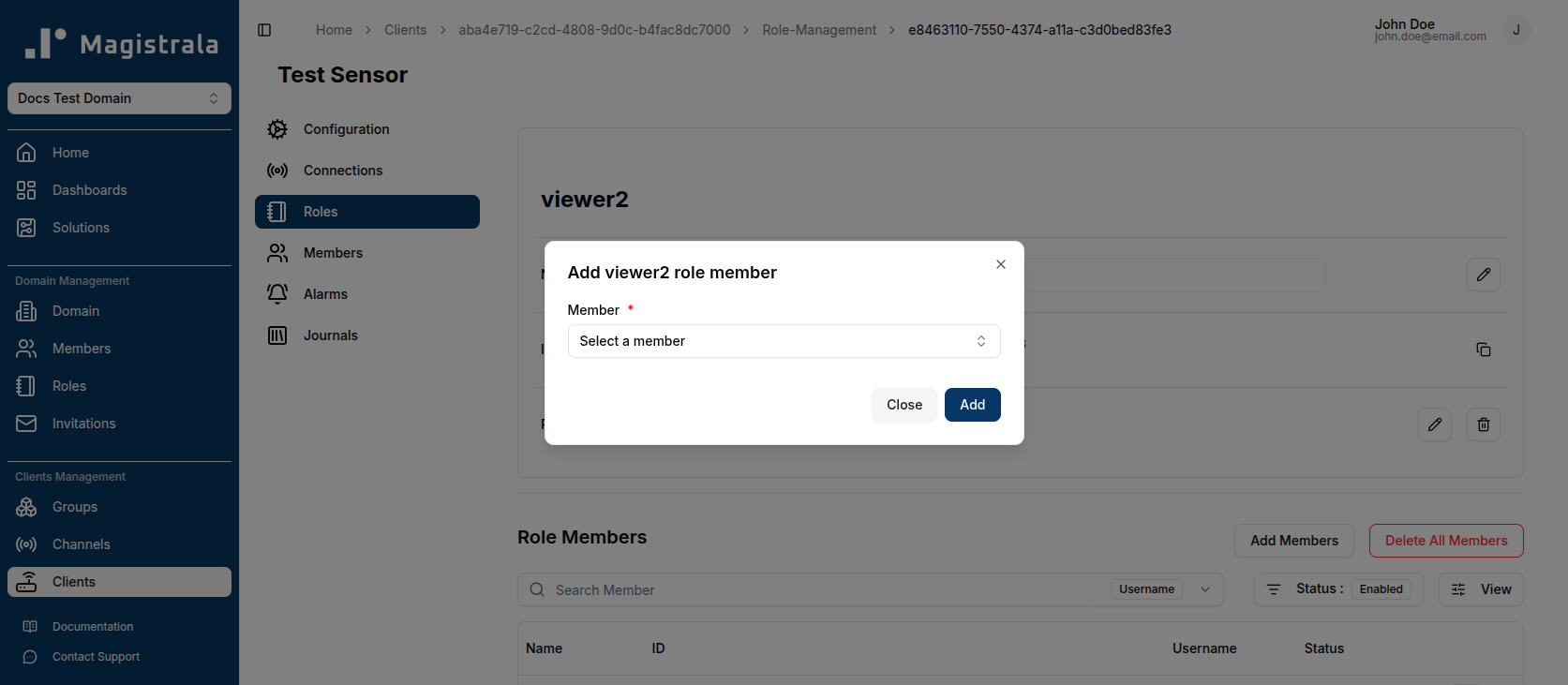Click the pencil edit icon beside role name
The height and width of the screenshot is (685, 1568).
point(1484,275)
